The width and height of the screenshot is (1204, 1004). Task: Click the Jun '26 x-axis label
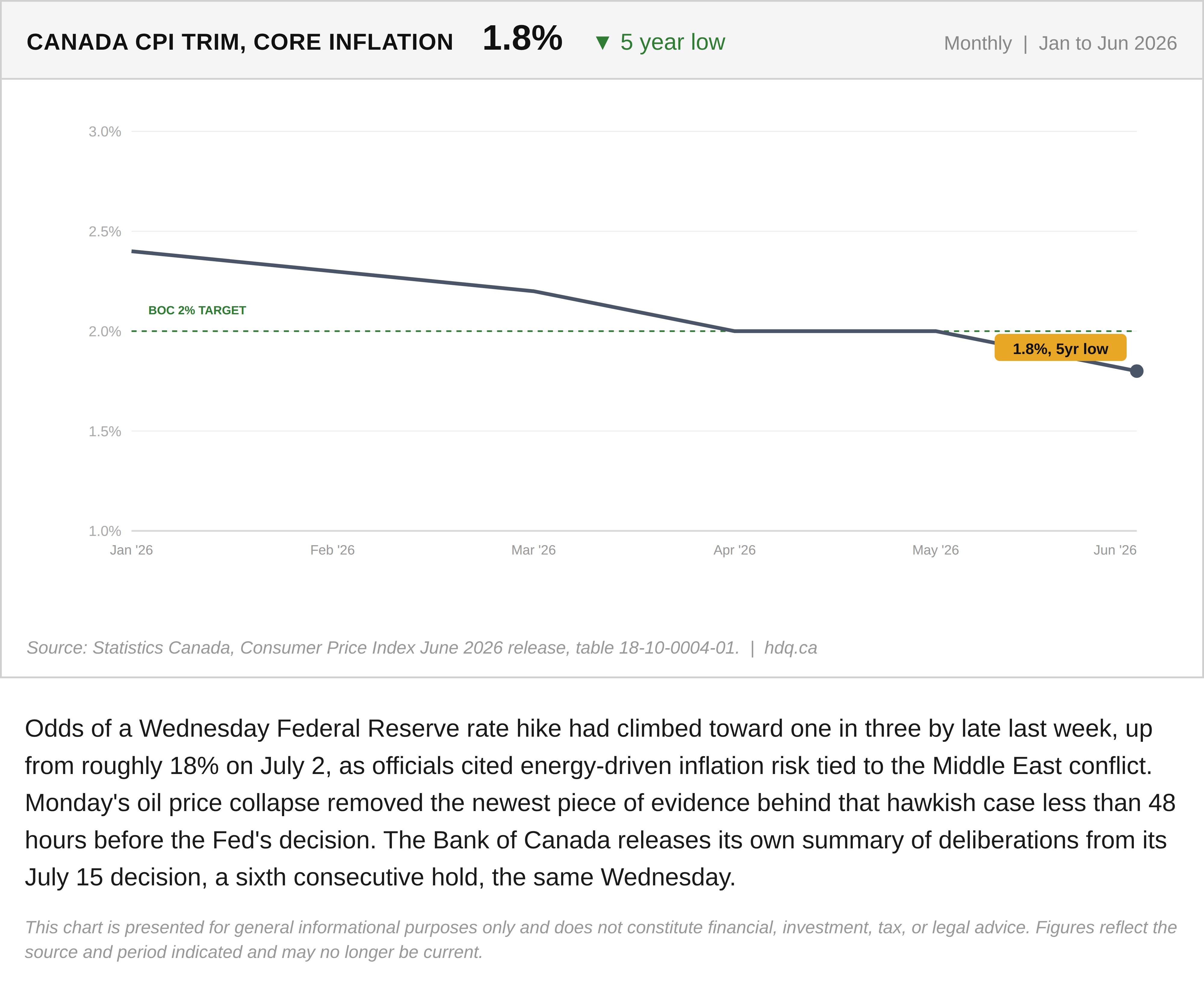pyautogui.click(x=1115, y=550)
